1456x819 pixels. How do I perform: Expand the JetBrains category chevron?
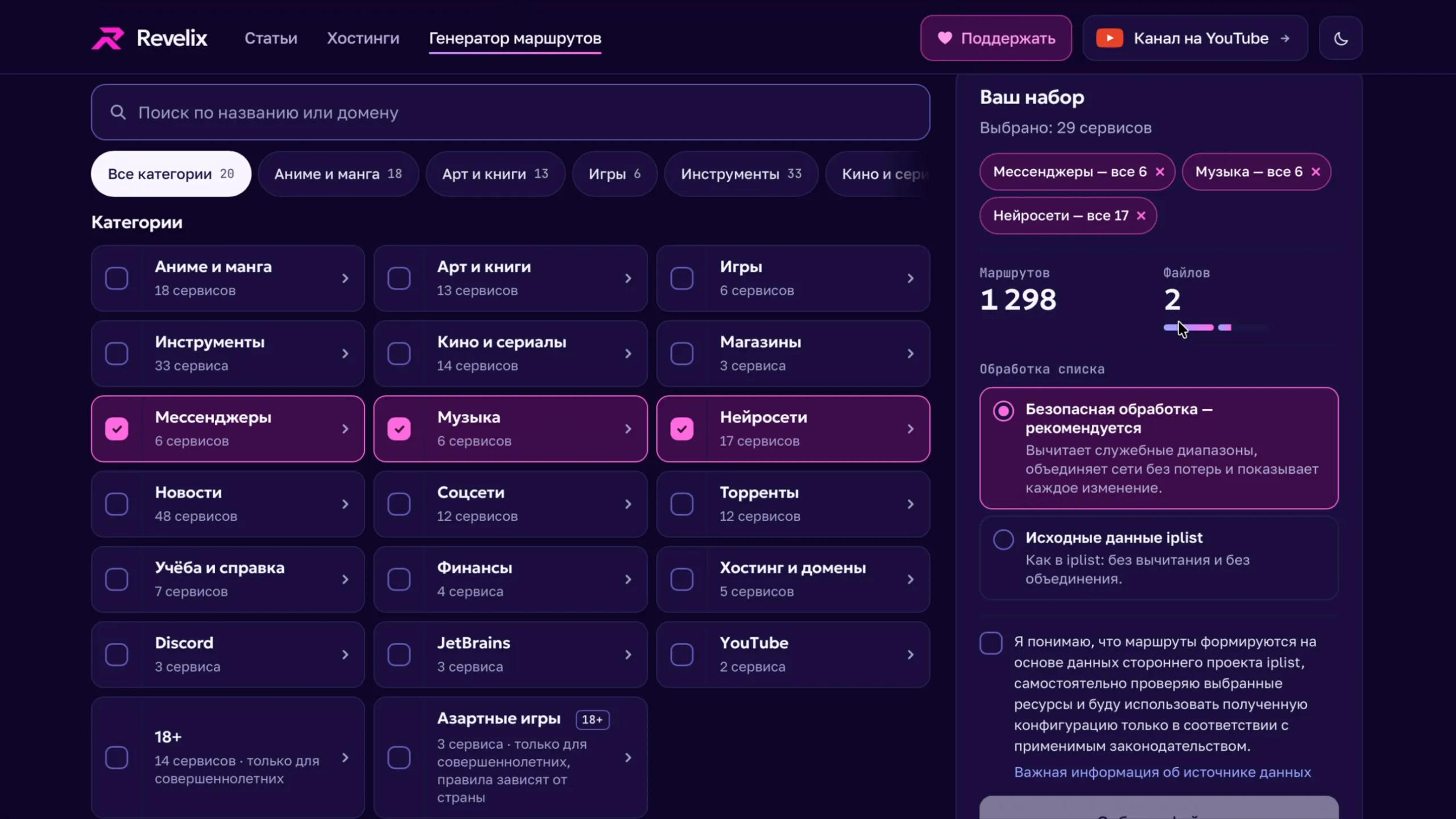[x=628, y=655]
